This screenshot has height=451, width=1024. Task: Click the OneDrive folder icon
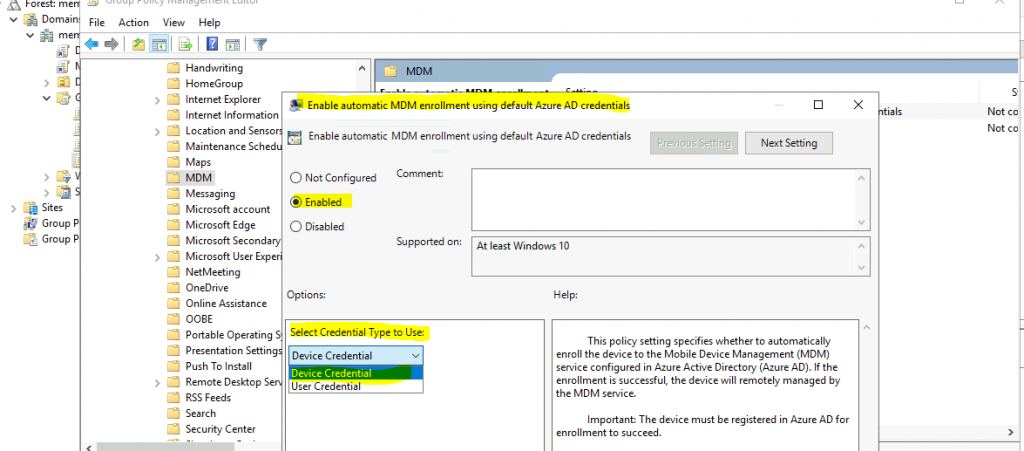[173, 287]
